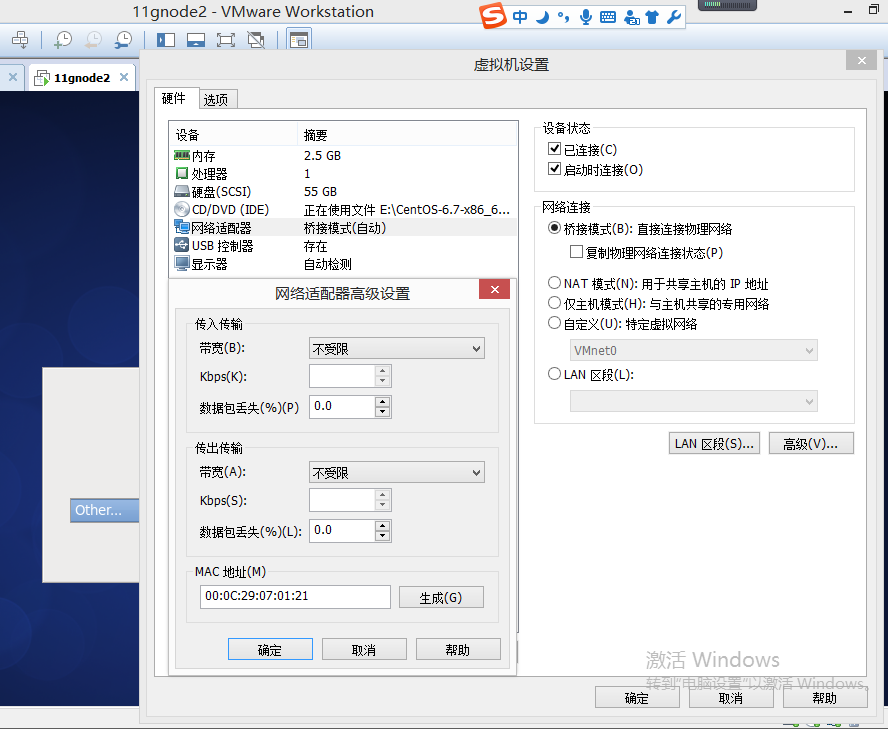Click the Sogou input method logo

pyautogui.click(x=493, y=16)
